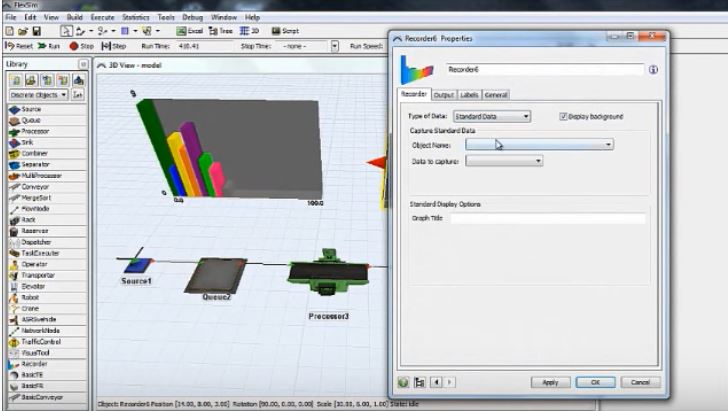Toggle Display background checkbox
The image size is (728, 411).
pos(563,117)
